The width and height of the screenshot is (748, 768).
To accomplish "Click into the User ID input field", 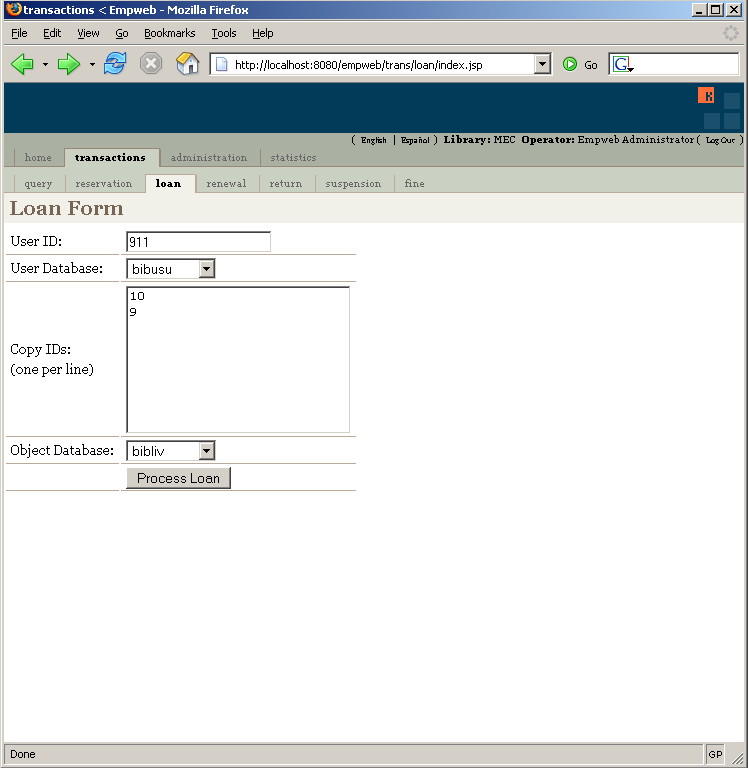I will [x=198, y=242].
